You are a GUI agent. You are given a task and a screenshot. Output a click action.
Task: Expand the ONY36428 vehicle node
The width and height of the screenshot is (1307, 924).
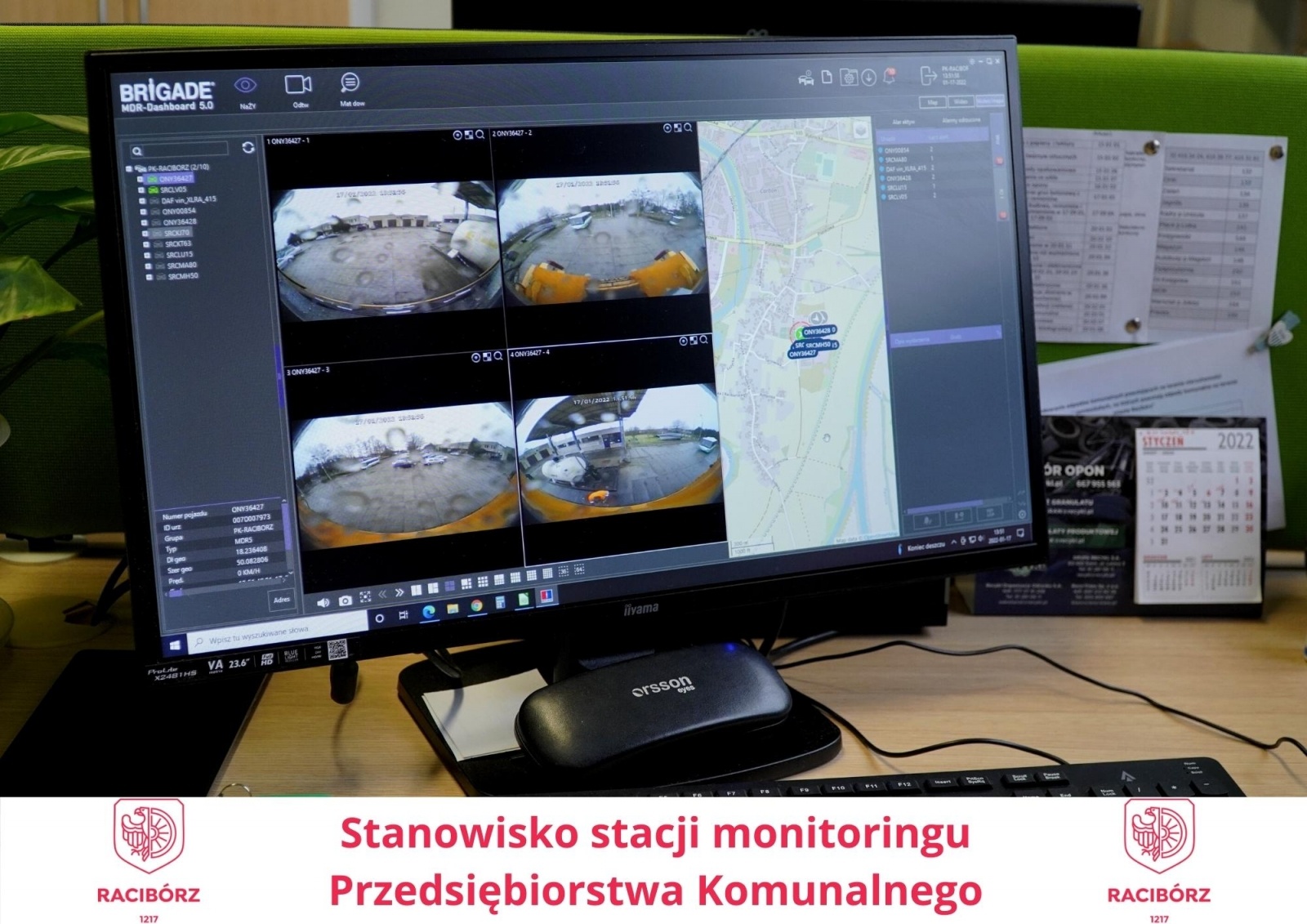145,222
